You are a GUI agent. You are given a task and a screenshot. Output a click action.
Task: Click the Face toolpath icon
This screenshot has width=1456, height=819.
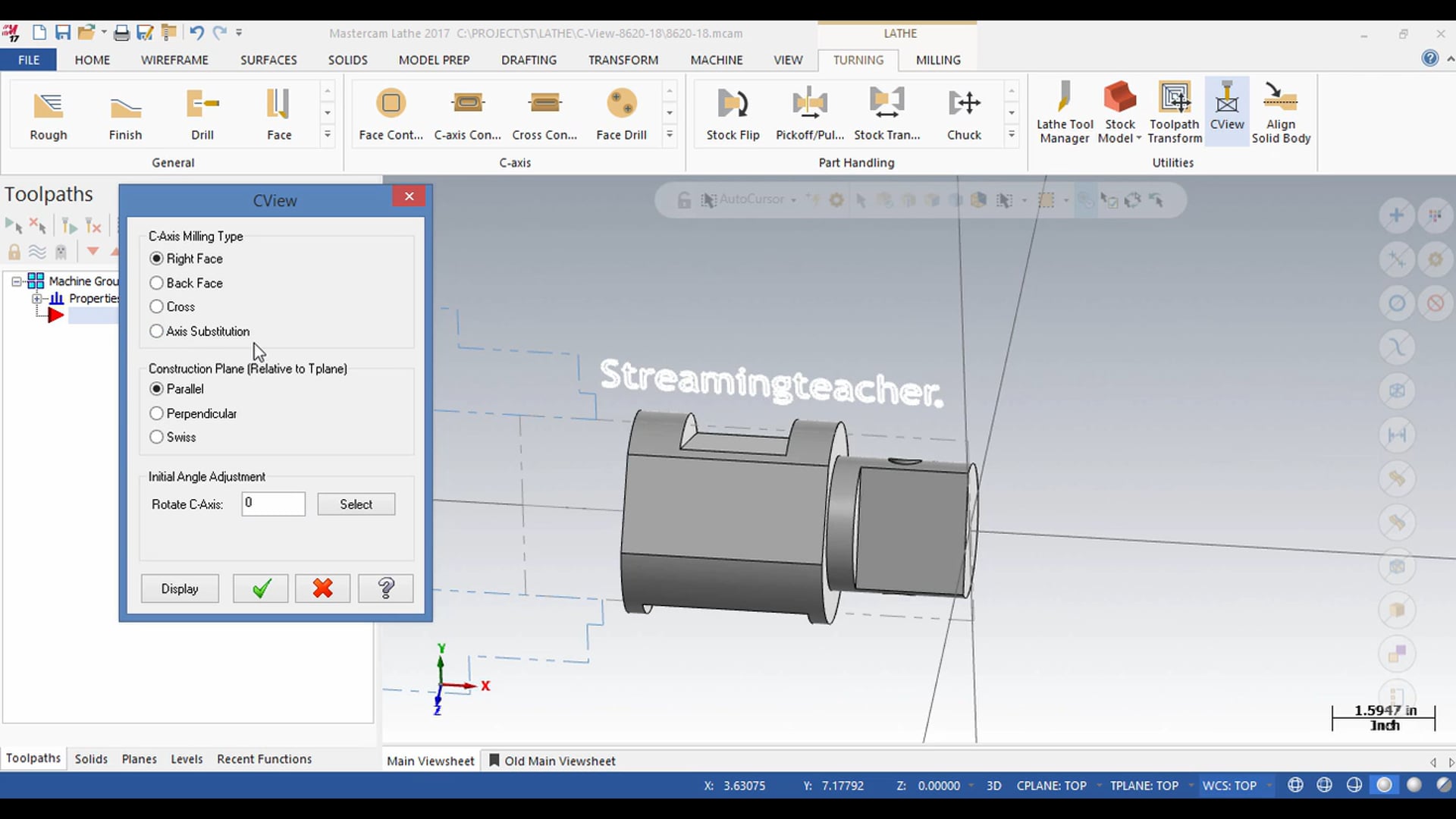[279, 112]
